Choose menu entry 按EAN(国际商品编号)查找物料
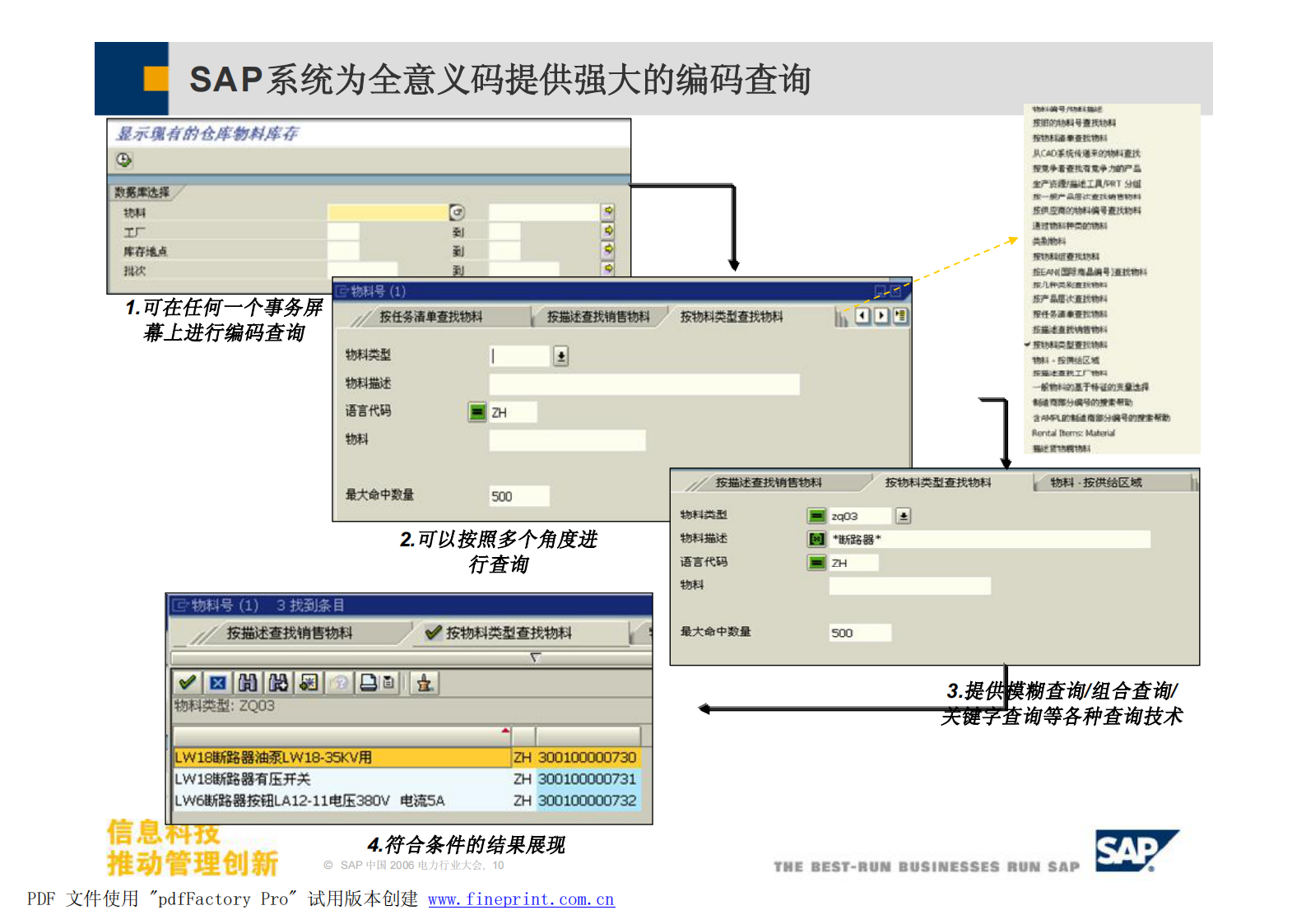The height and width of the screenshot is (924, 1306). pyautogui.click(x=1089, y=272)
